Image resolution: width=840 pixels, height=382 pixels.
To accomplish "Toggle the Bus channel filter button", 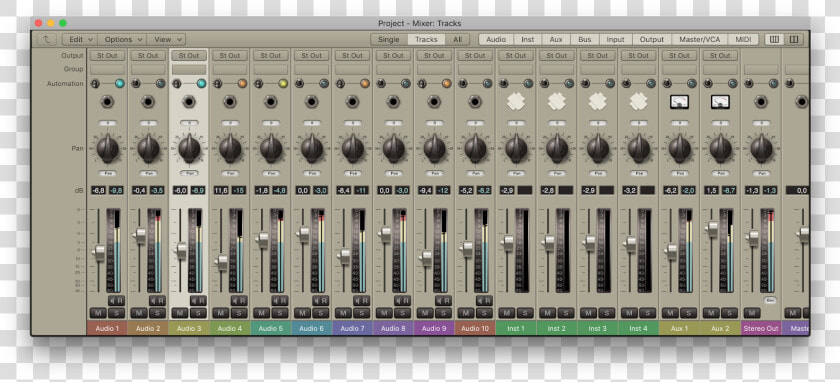I will point(584,39).
